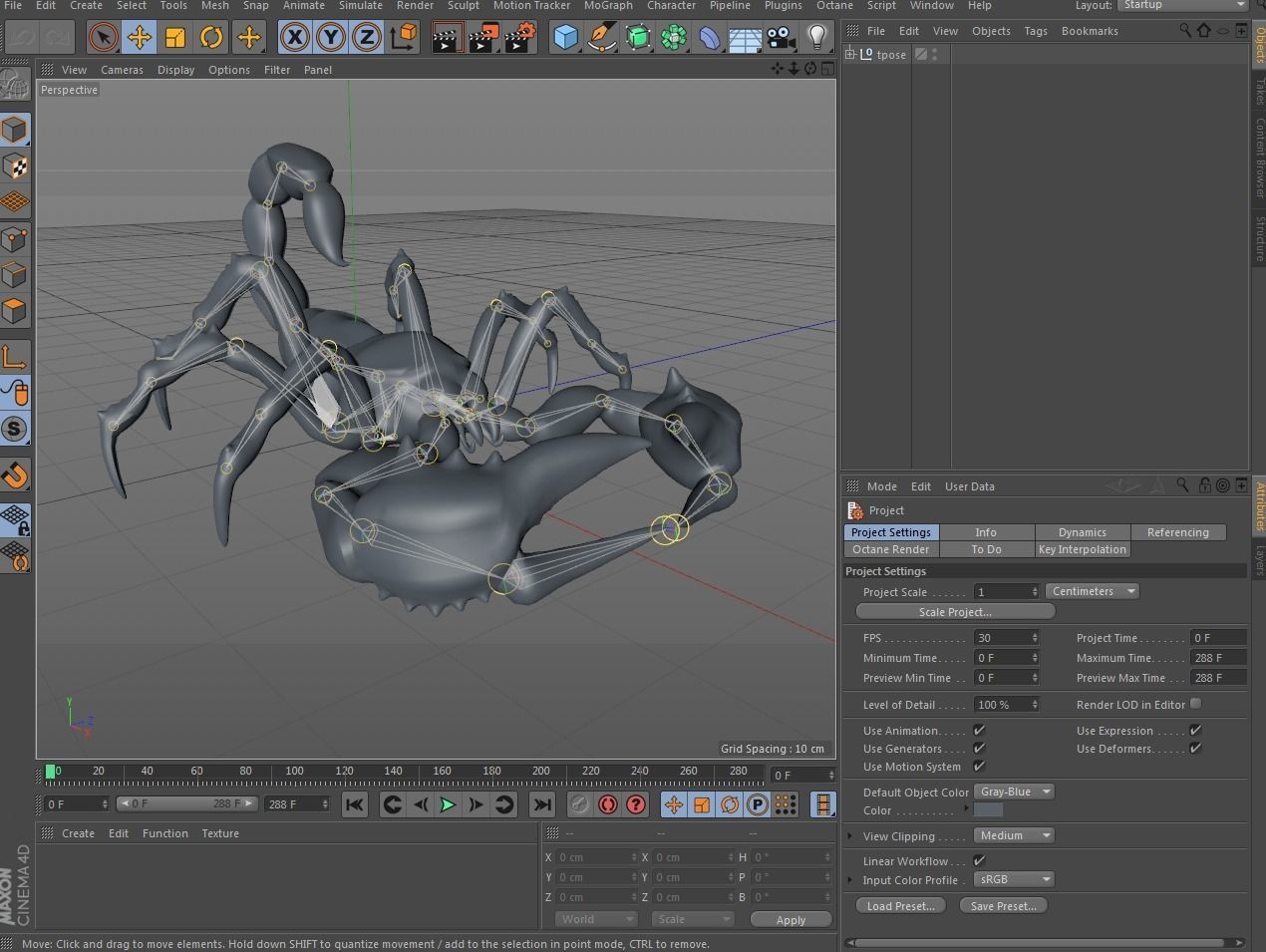Select the Live Selection arrow tool
Viewport: 1266px width, 952px height.
[x=102, y=38]
